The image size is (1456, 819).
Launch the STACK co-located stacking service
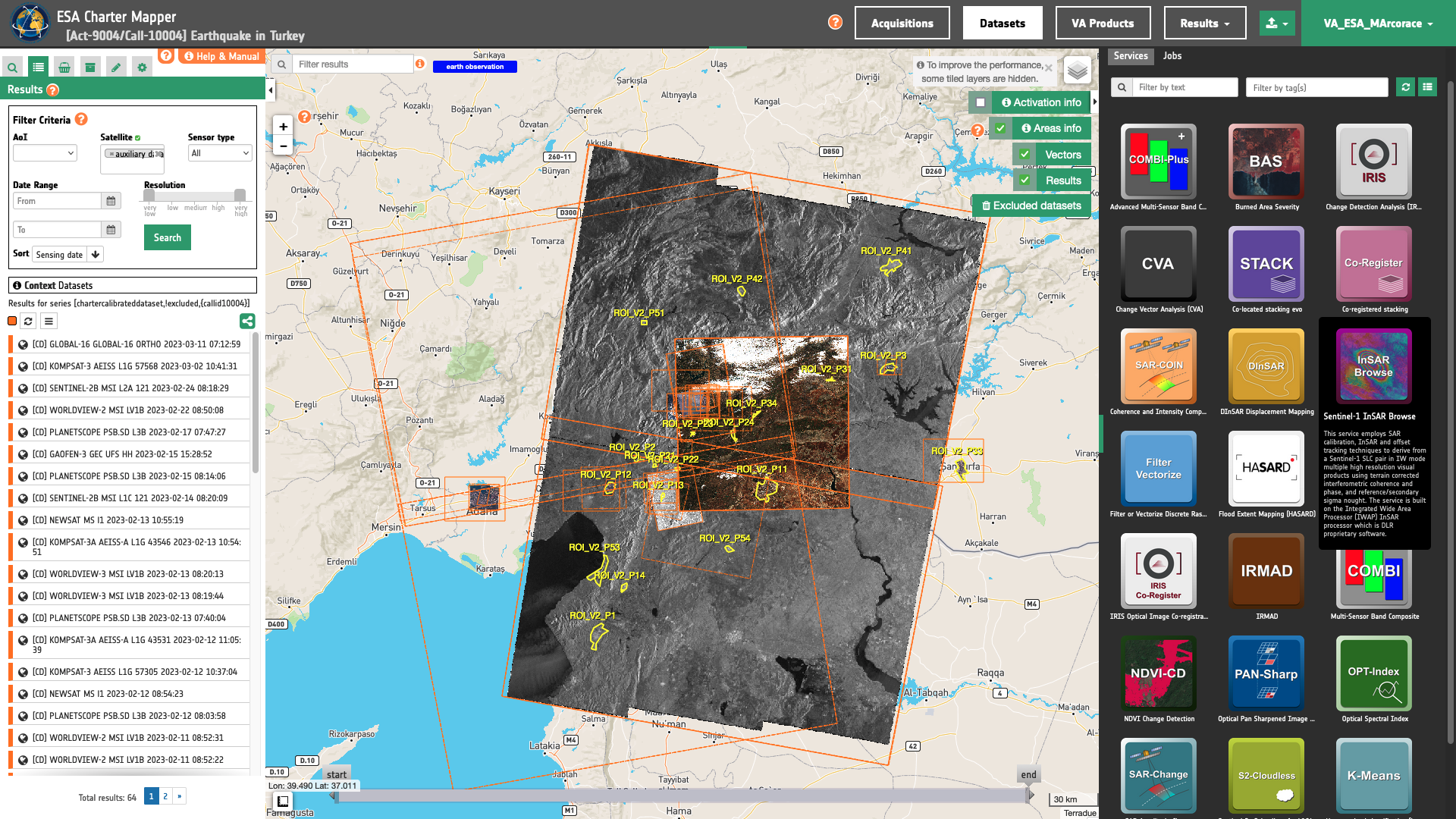1266,263
